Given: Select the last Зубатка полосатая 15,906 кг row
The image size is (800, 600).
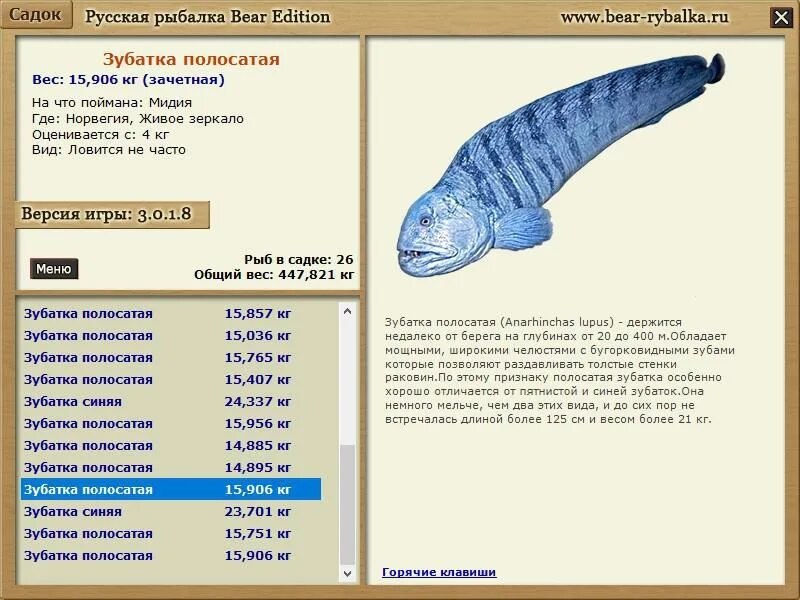Looking at the screenshot, I should [x=171, y=555].
